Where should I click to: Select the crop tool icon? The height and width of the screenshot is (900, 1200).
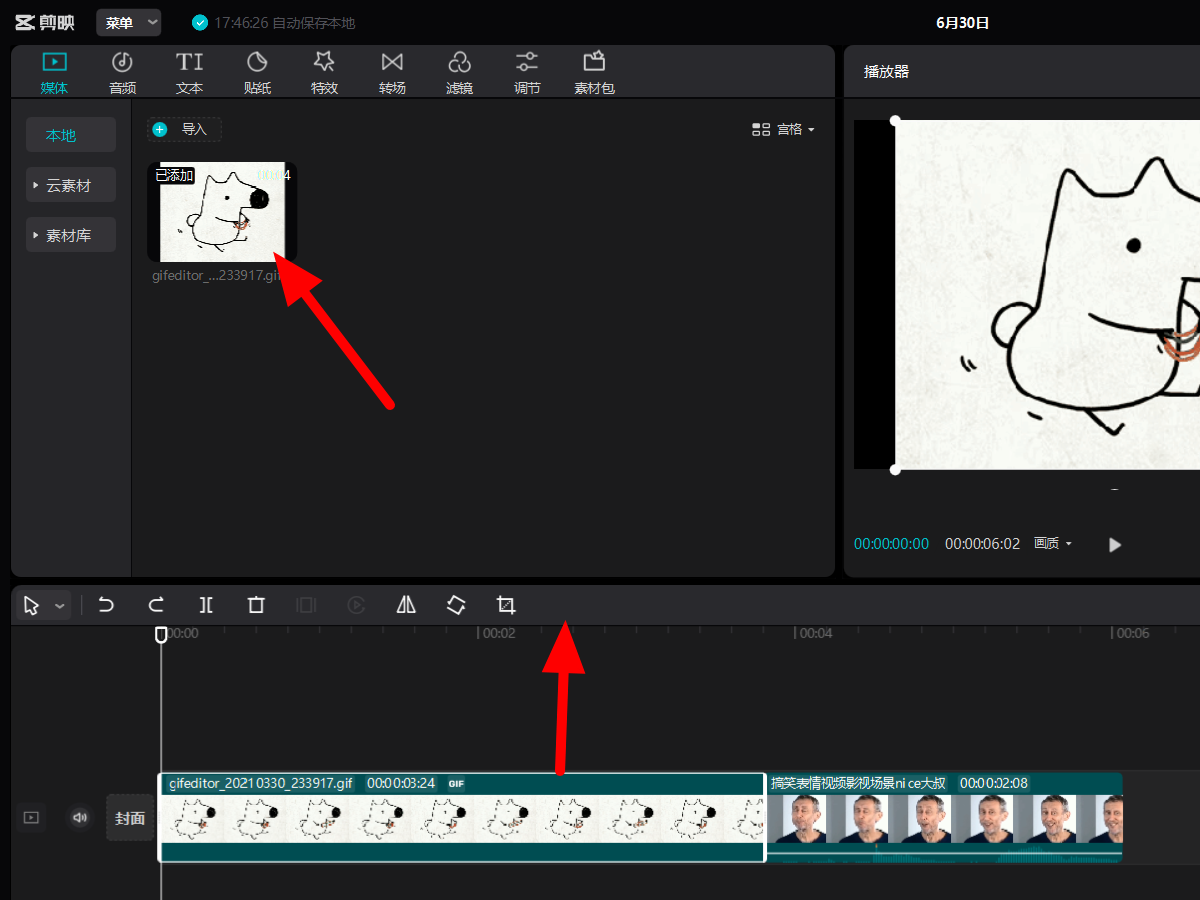click(506, 605)
